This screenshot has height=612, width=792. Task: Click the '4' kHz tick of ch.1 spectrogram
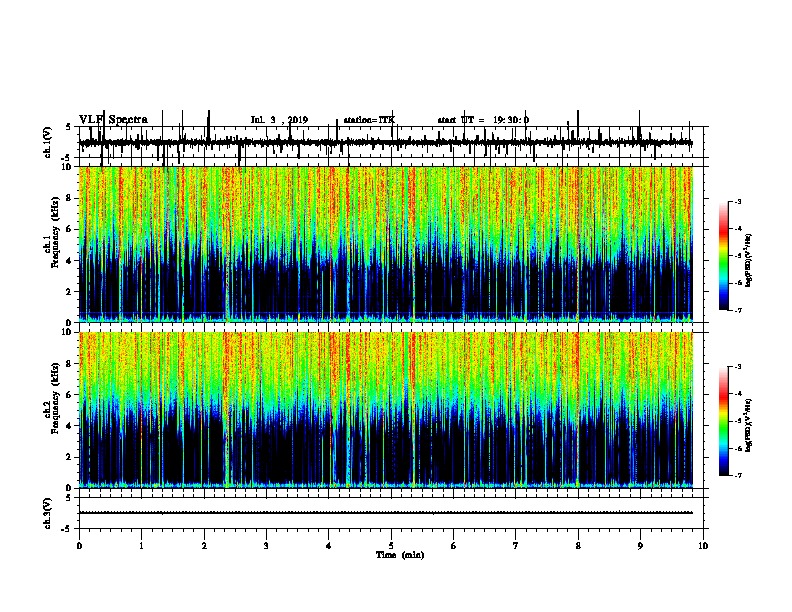tap(69, 261)
